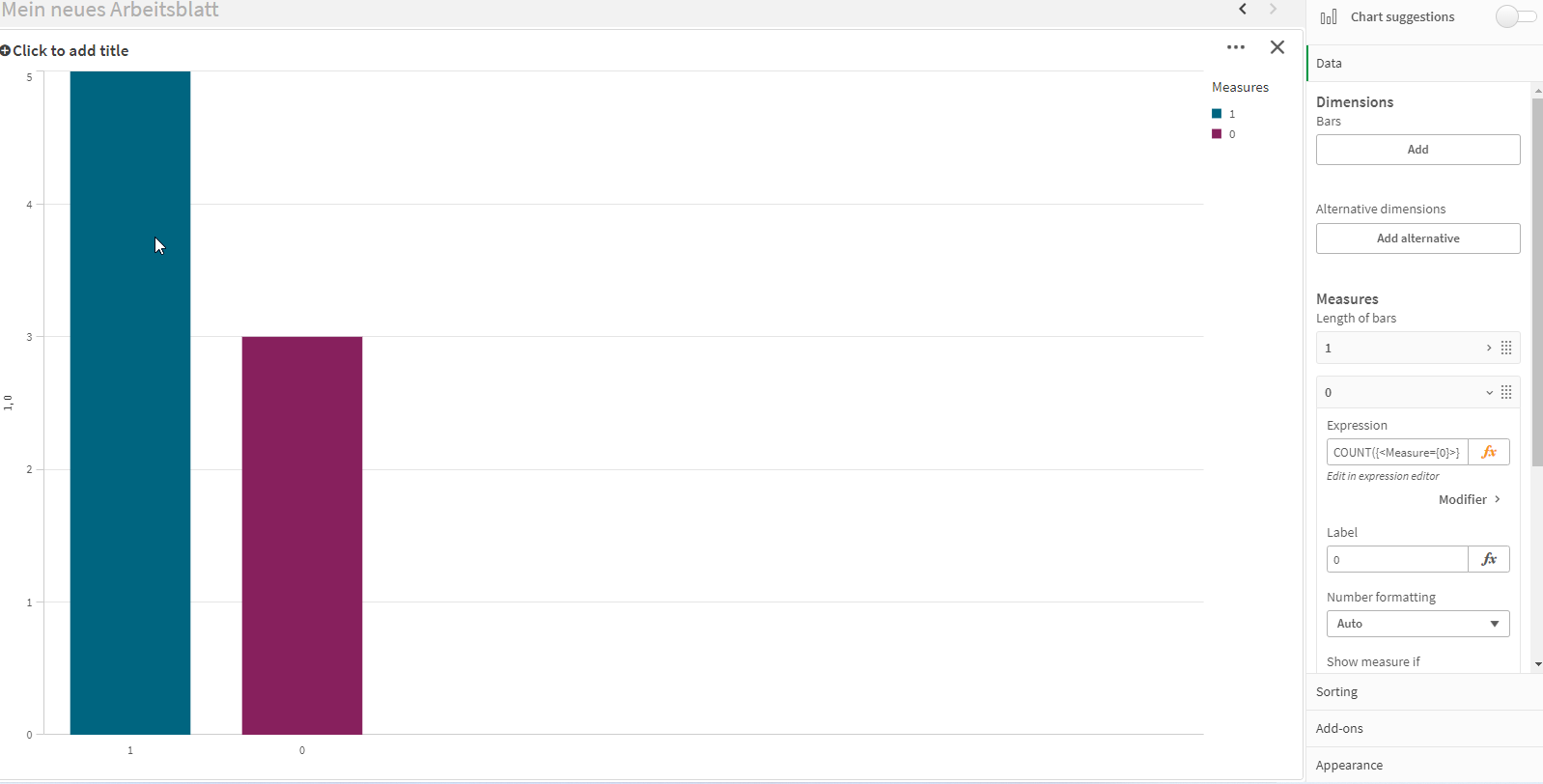Click the forward navigation arrow at the top

[1273, 10]
